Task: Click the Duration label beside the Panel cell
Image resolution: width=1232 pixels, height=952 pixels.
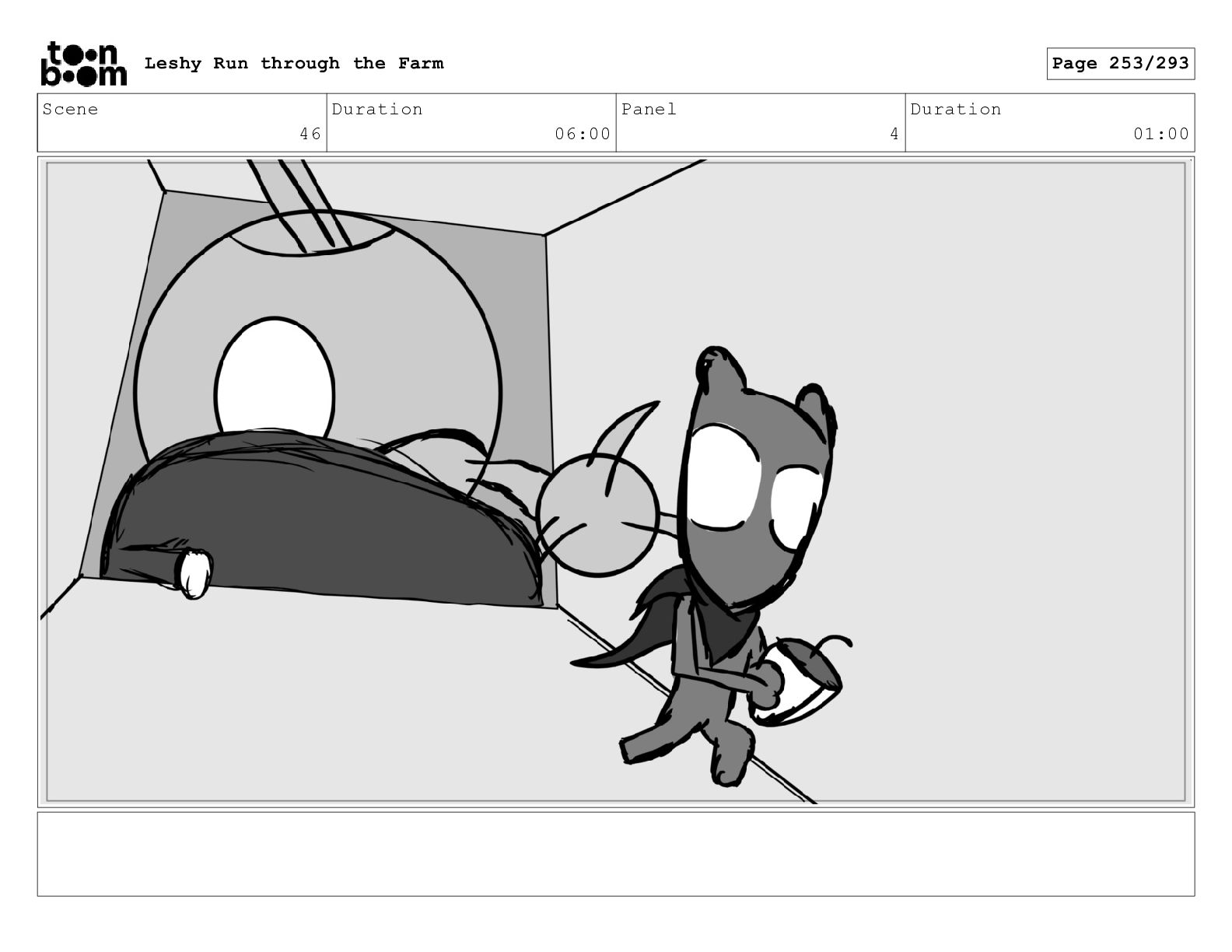Action: 956,110
